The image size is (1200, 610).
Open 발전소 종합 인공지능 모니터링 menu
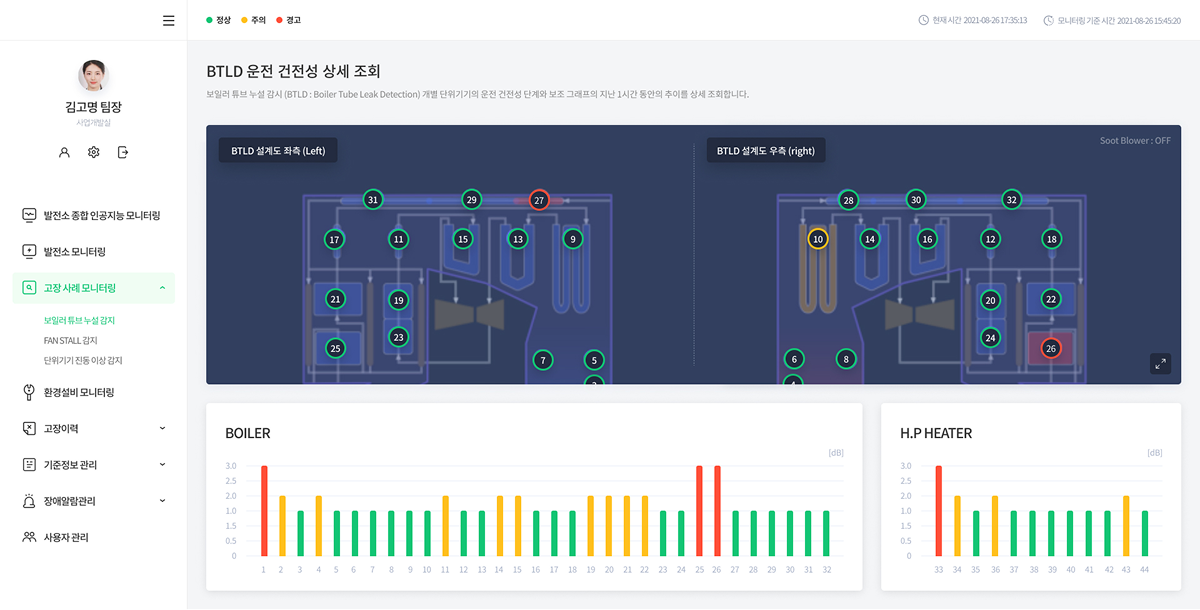tap(101, 215)
